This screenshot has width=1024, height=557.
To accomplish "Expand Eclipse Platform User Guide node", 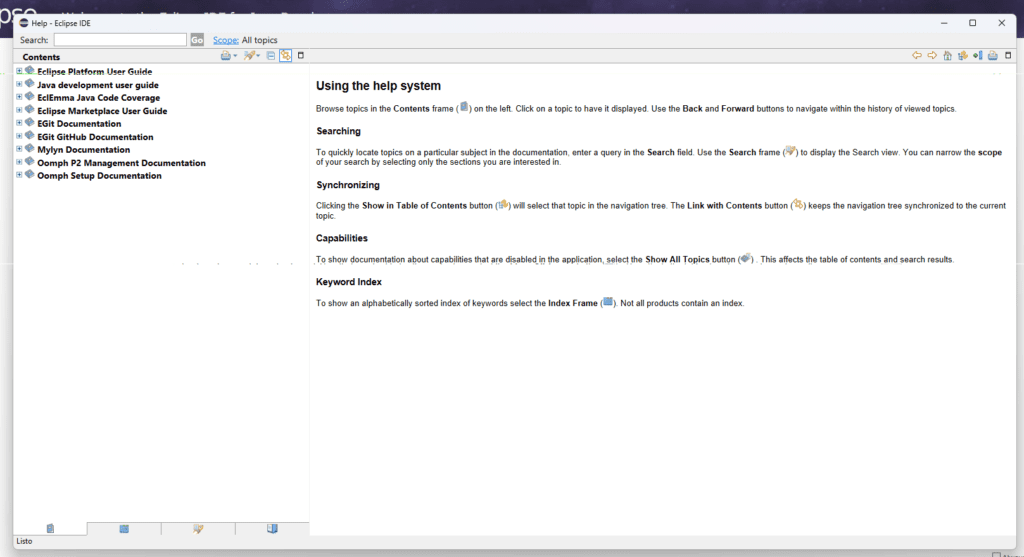I will coord(19,71).
